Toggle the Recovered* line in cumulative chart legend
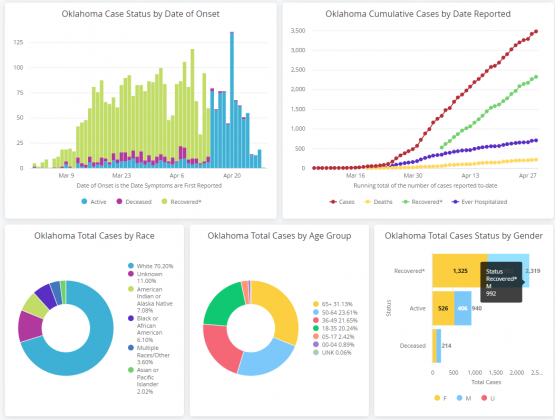 click(422, 202)
